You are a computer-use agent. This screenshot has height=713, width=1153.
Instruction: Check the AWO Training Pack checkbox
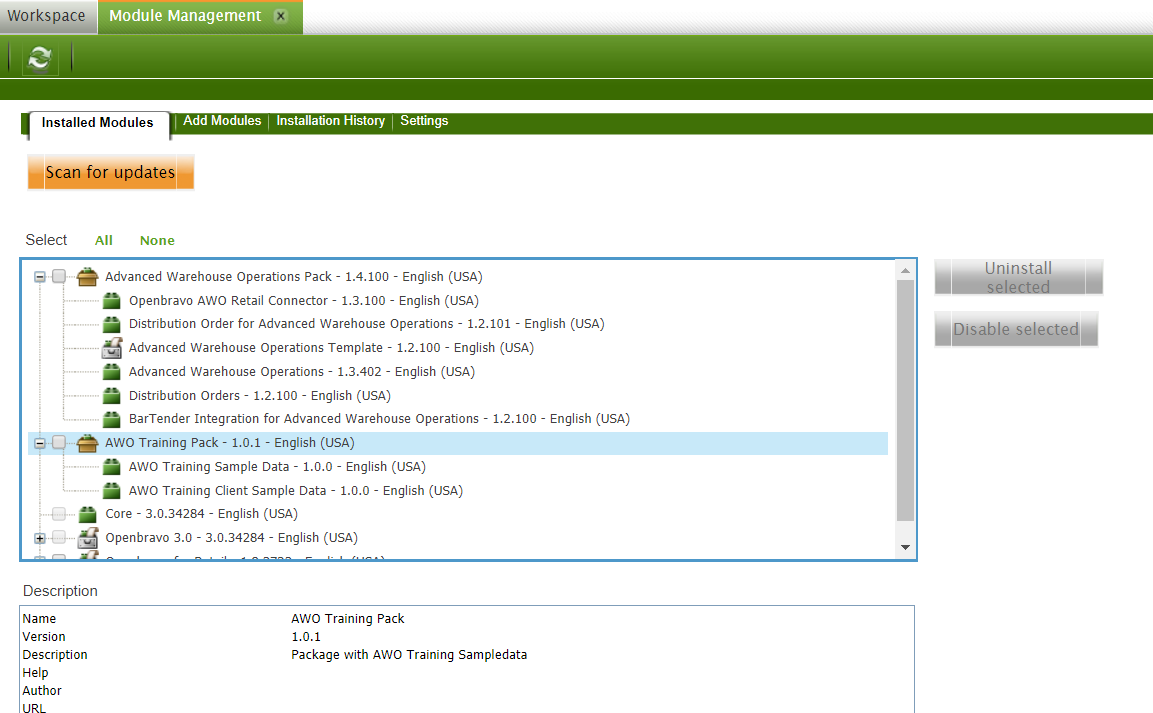pyautogui.click(x=59, y=443)
